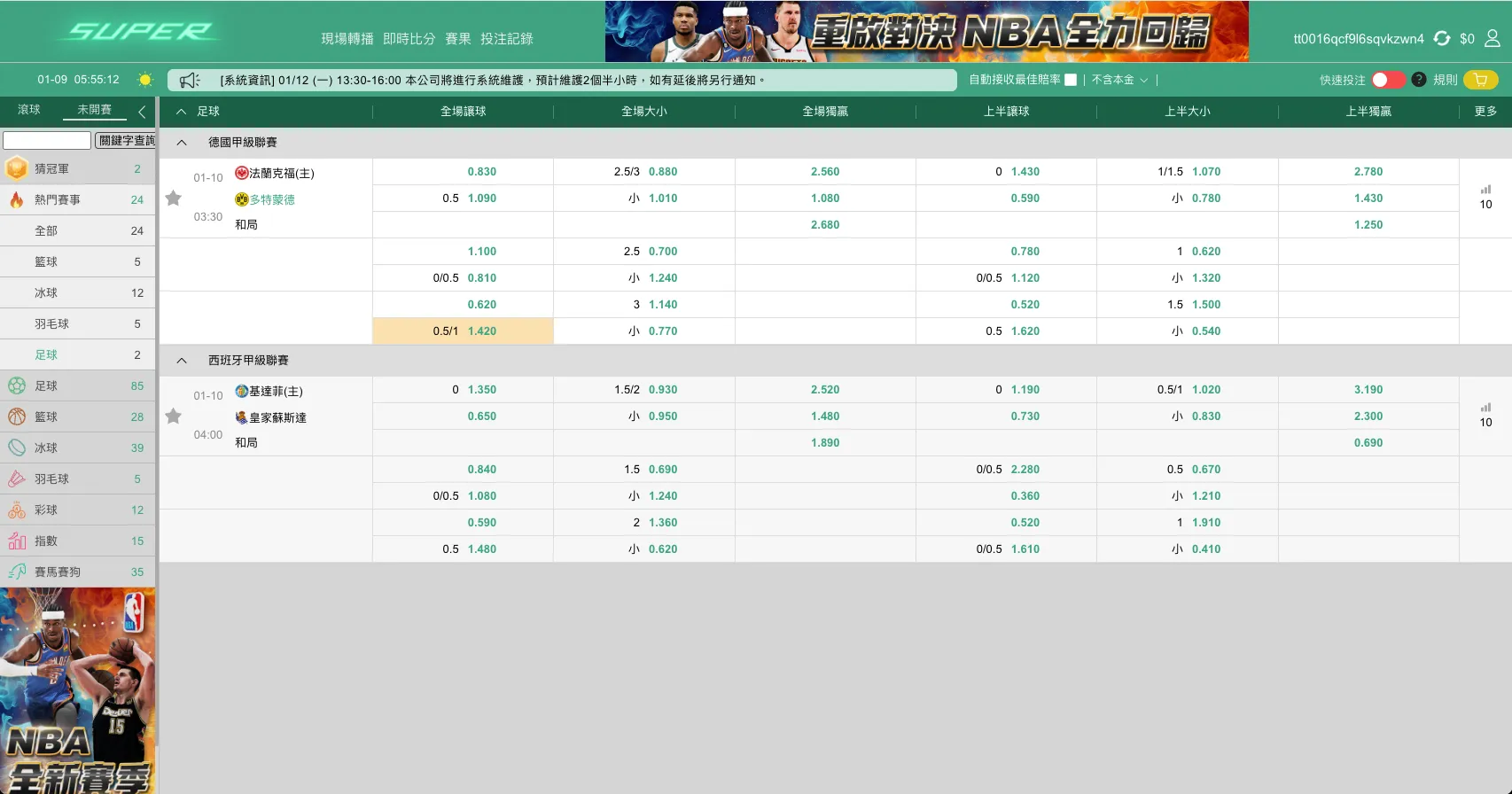The image size is (1512, 794).
Task: Open 賽馬賽狗 racing category
Action: 78,572
